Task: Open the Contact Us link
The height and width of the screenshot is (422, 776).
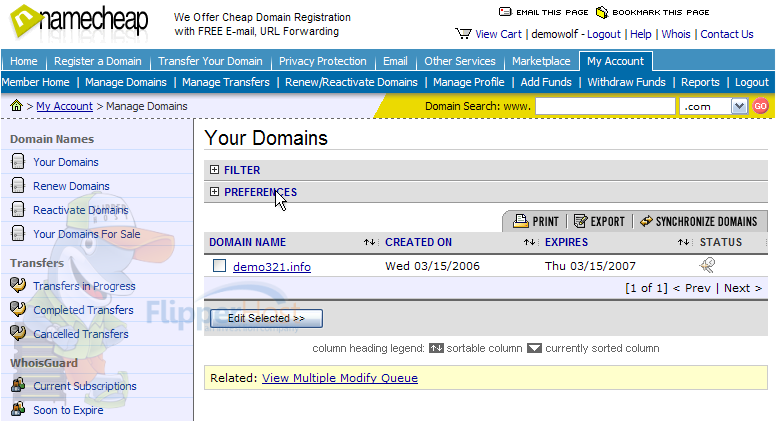Action: pyautogui.click(x=727, y=34)
